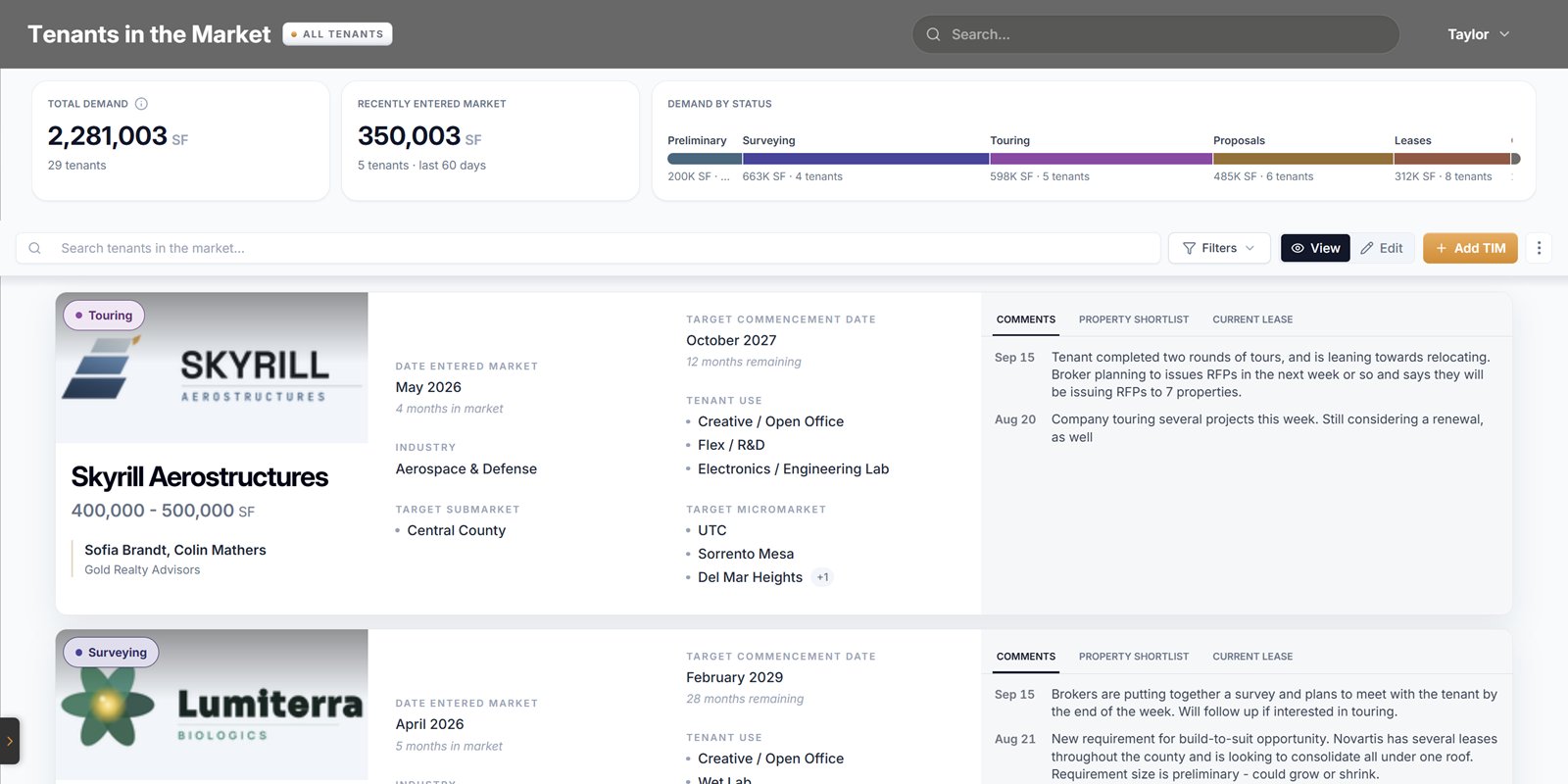Focus the Search tenants in the market field

[x=588, y=248]
